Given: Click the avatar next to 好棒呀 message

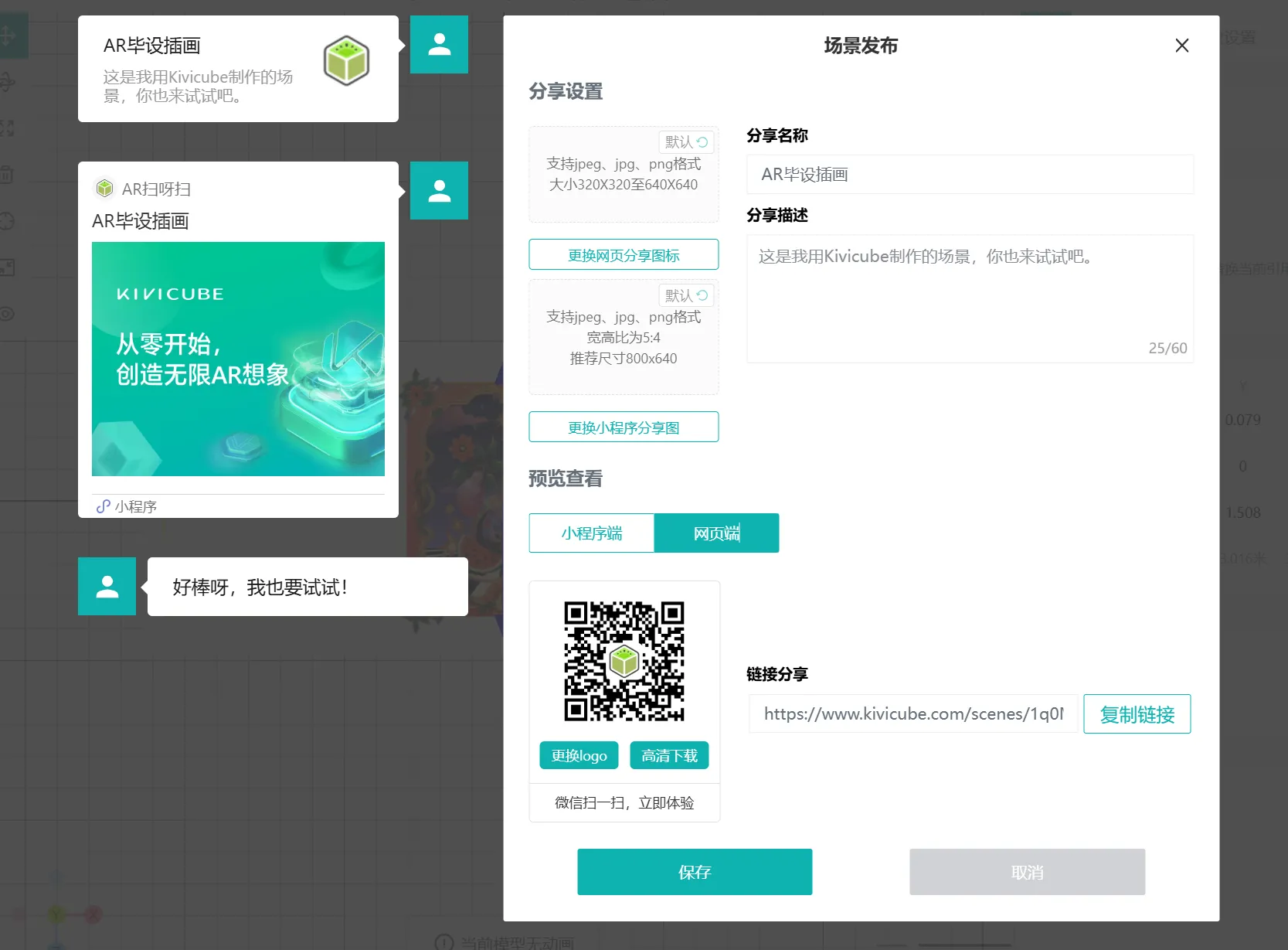Looking at the screenshot, I should click(107, 587).
